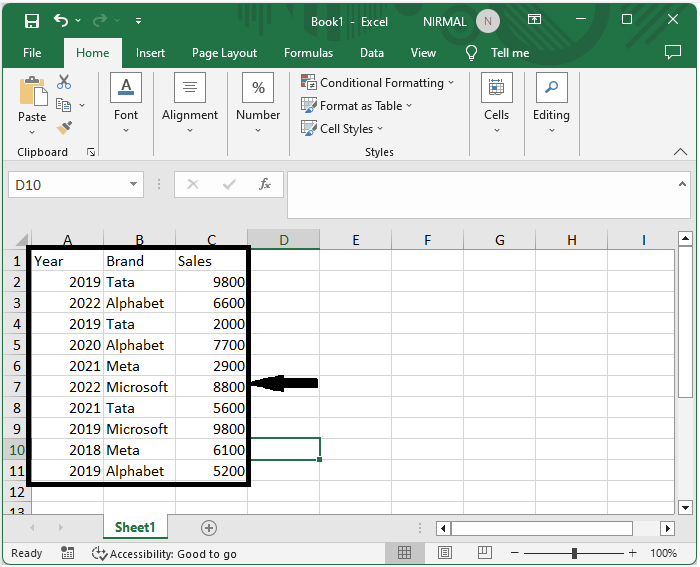Viewport: 700px width, 567px height.
Task: Switch to the Insert tab
Action: pos(150,53)
